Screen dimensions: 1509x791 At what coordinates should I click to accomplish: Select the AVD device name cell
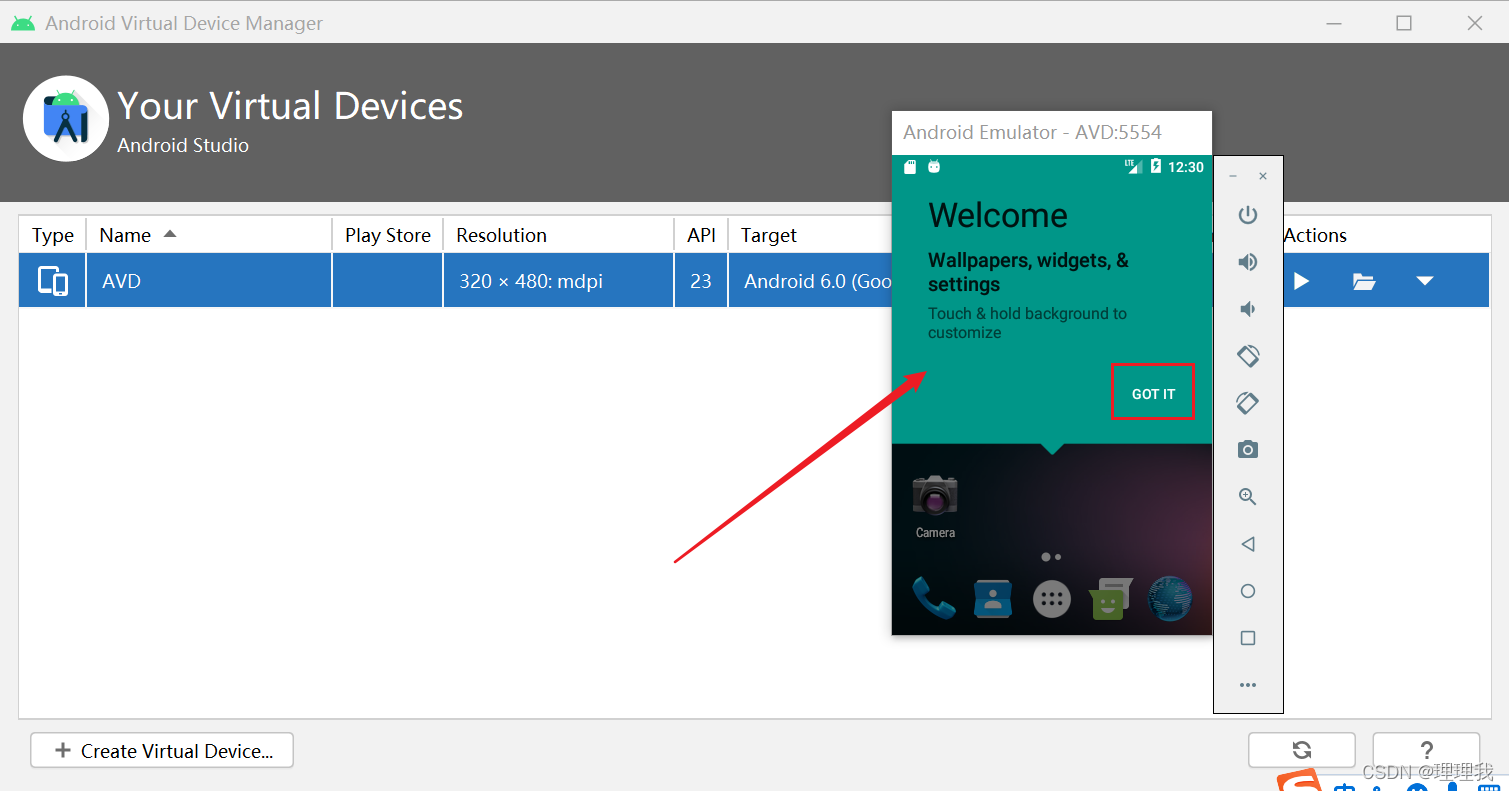[x=209, y=281]
